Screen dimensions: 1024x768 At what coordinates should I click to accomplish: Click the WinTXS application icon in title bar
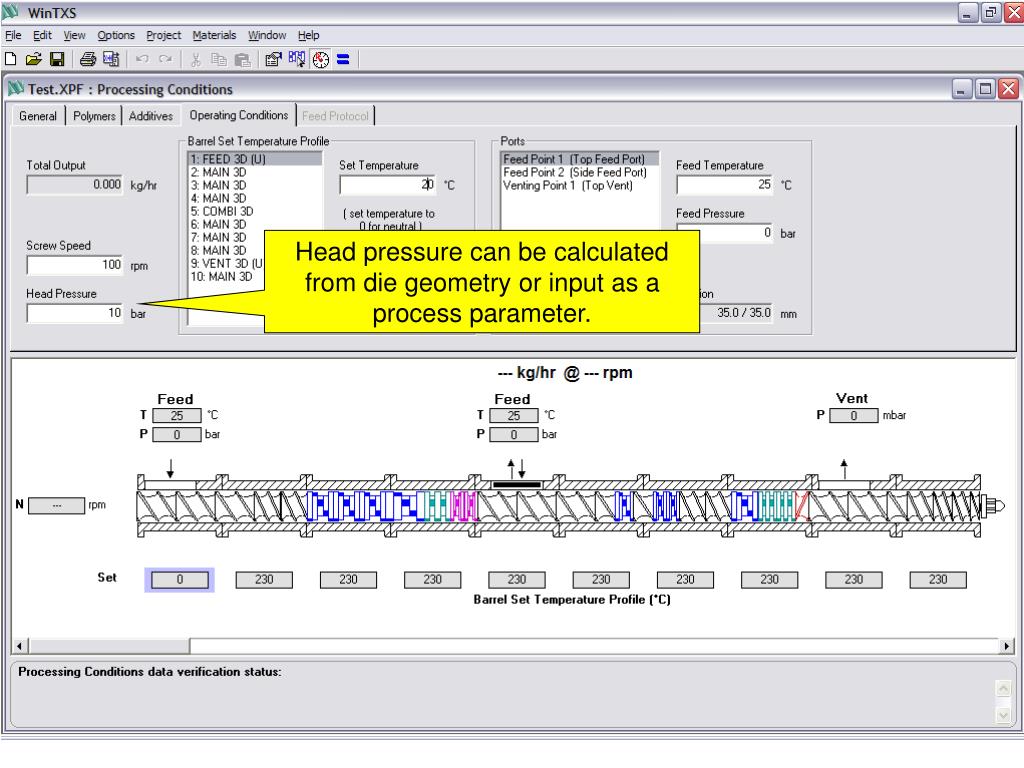pos(10,12)
